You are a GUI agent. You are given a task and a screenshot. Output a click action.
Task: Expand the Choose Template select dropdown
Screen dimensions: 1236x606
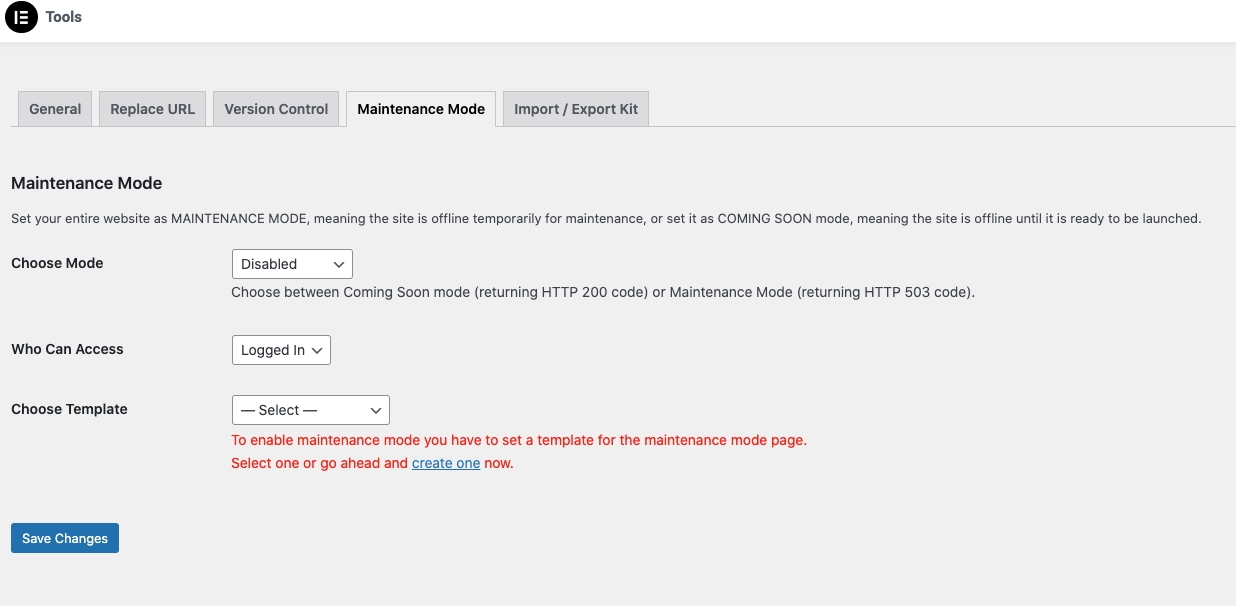click(x=311, y=410)
